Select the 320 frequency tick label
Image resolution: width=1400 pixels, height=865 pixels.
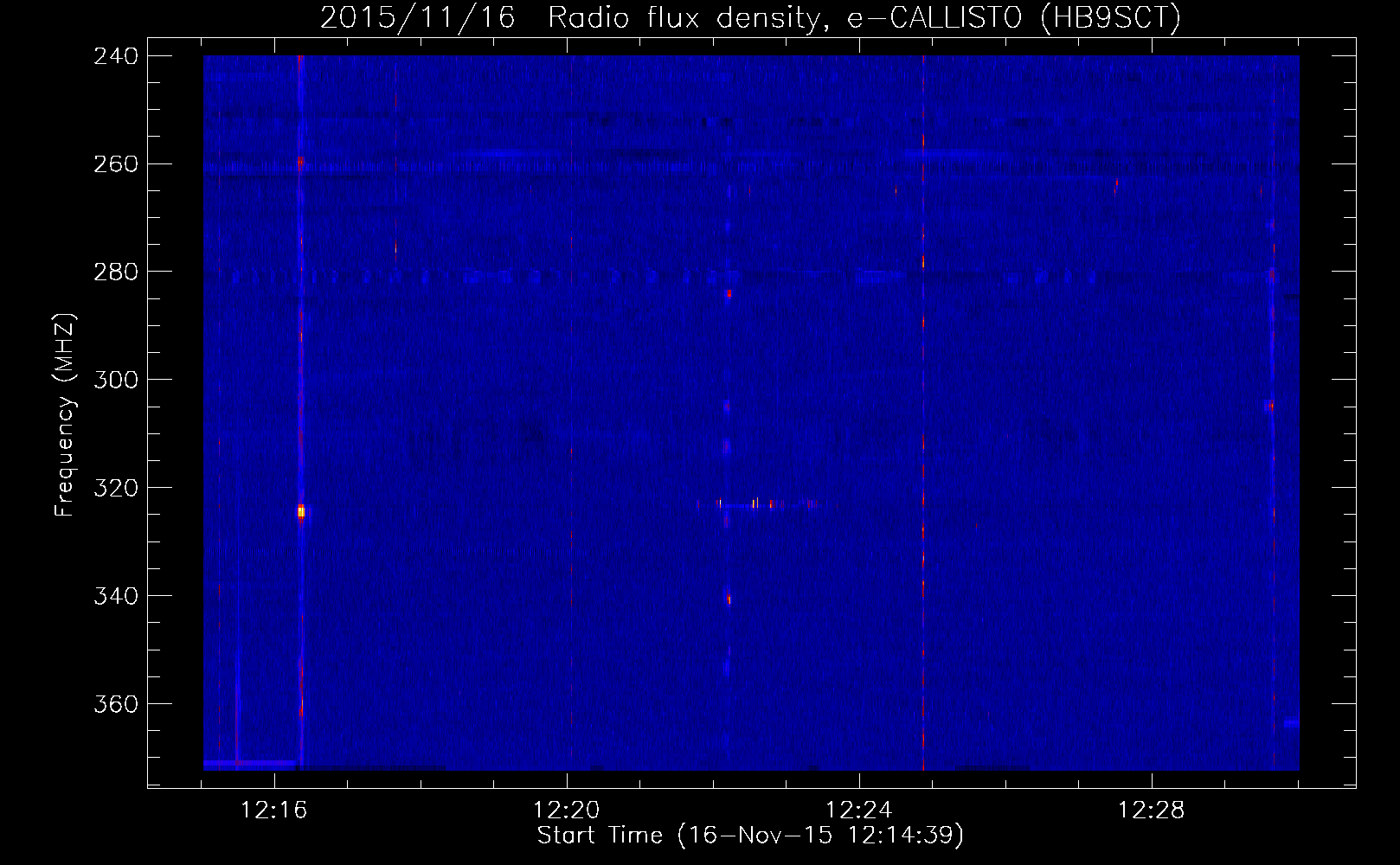point(115,488)
